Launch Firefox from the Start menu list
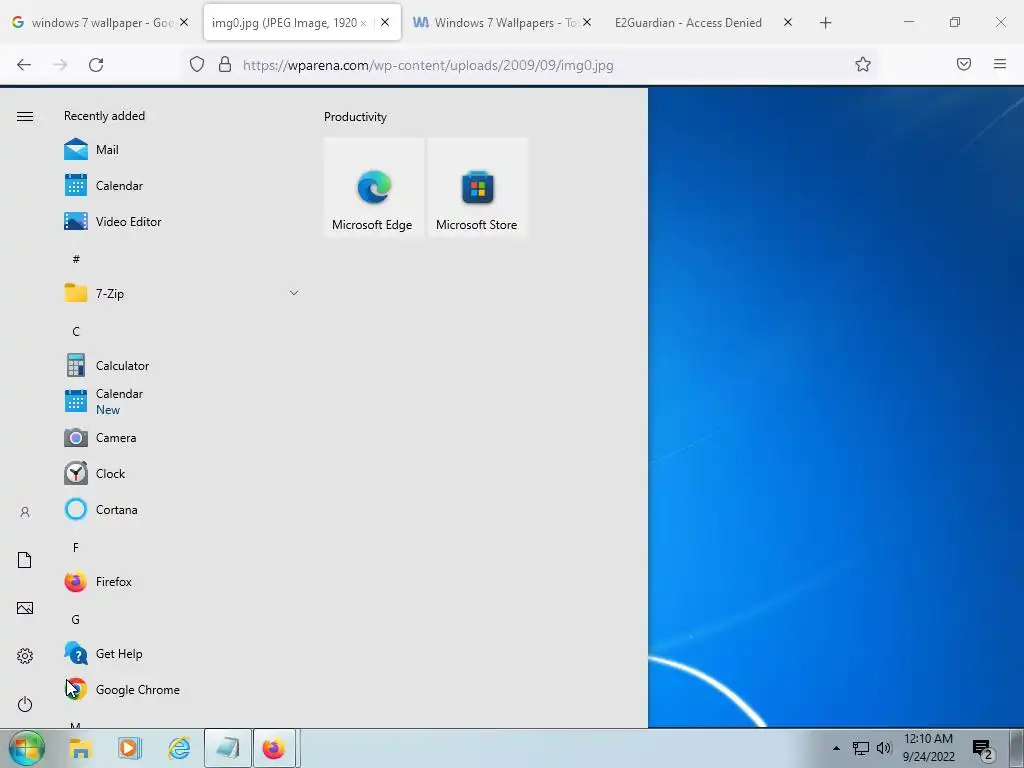The height and width of the screenshot is (768, 1024). pos(182,581)
